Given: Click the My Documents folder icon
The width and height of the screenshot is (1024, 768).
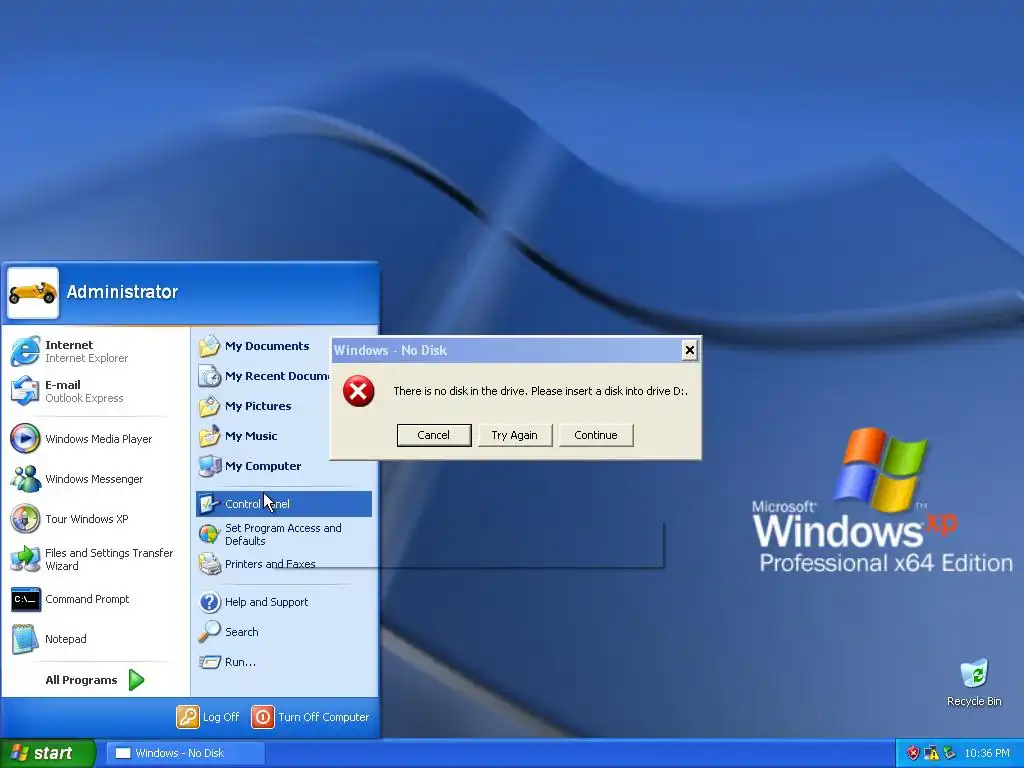Looking at the screenshot, I should (210, 345).
